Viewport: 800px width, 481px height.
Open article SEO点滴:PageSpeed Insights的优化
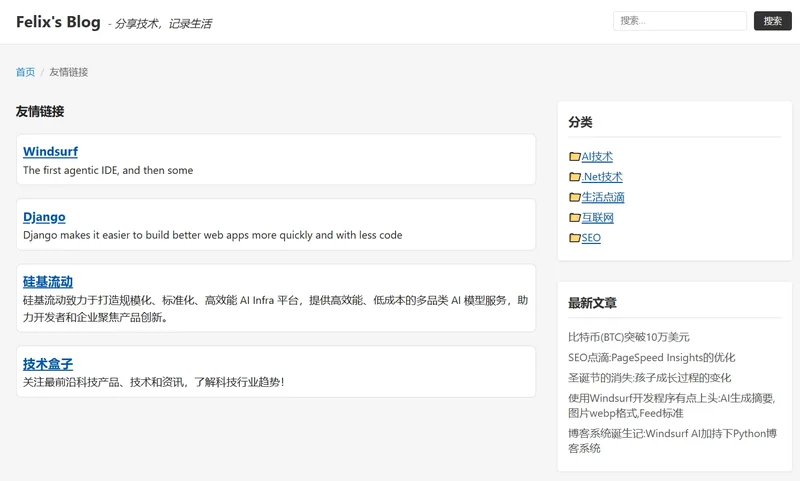point(652,358)
